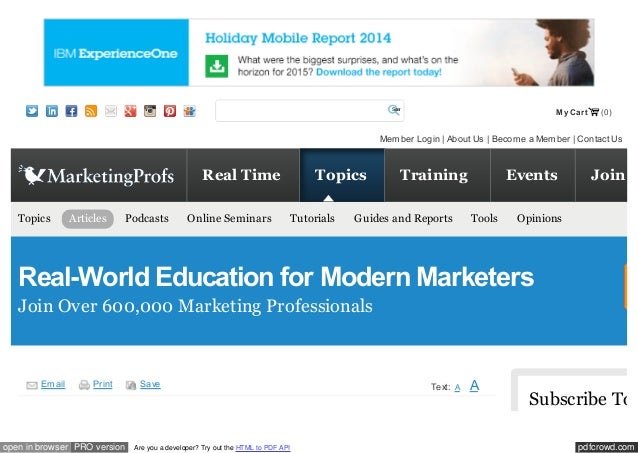Screen dimensions: 638x453
Task: Open the Pinterest icon
Action: (170, 111)
